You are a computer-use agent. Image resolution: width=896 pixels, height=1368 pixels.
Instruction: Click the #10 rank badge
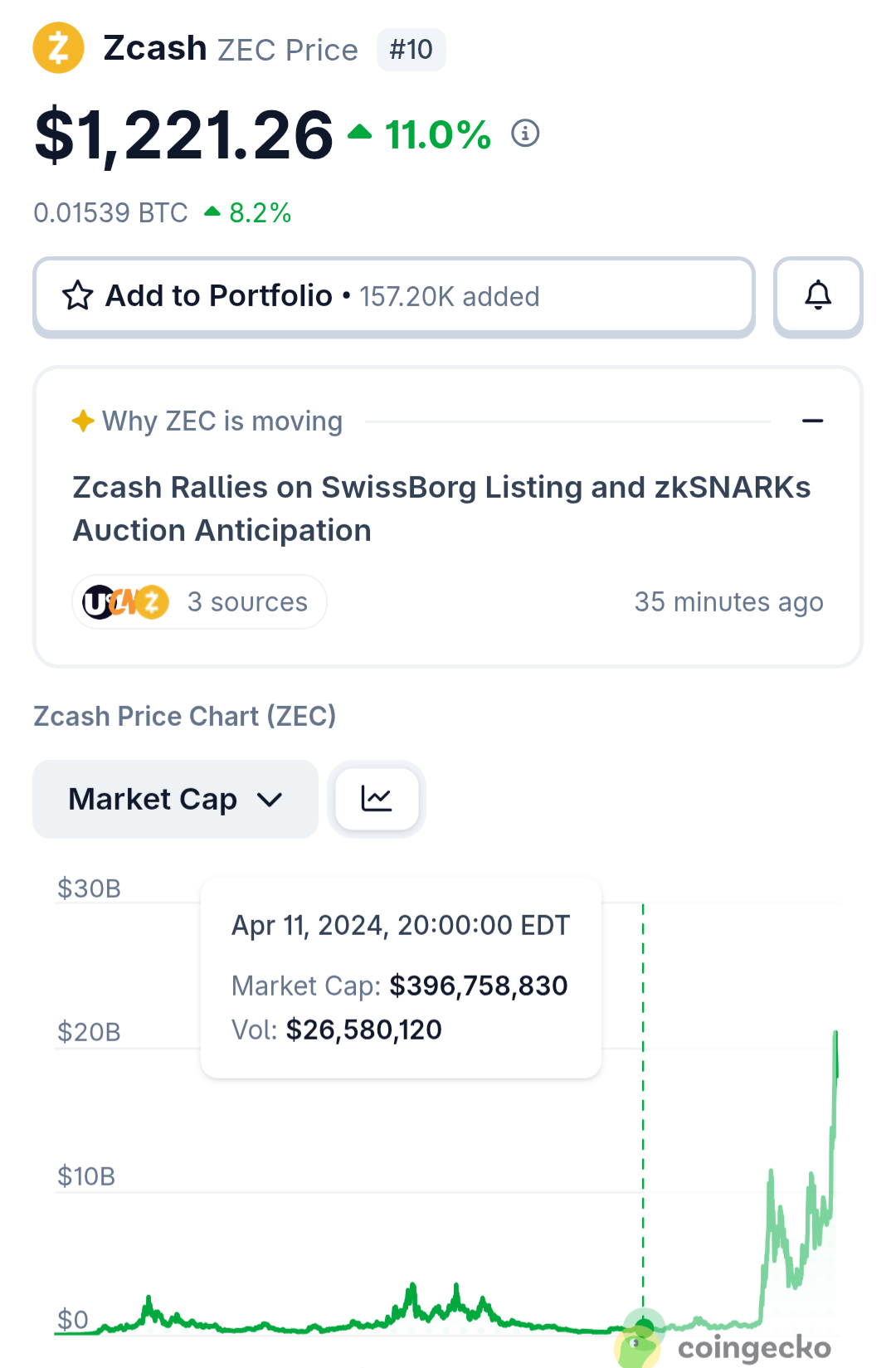tap(411, 50)
